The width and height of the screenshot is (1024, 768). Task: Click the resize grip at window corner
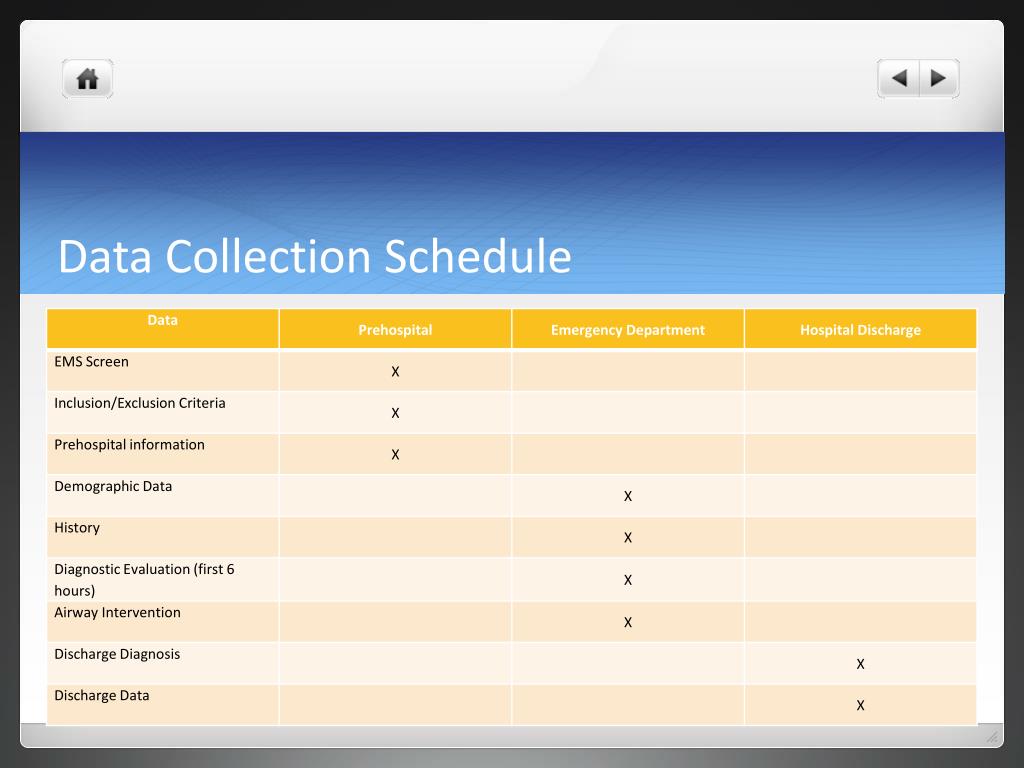click(993, 737)
